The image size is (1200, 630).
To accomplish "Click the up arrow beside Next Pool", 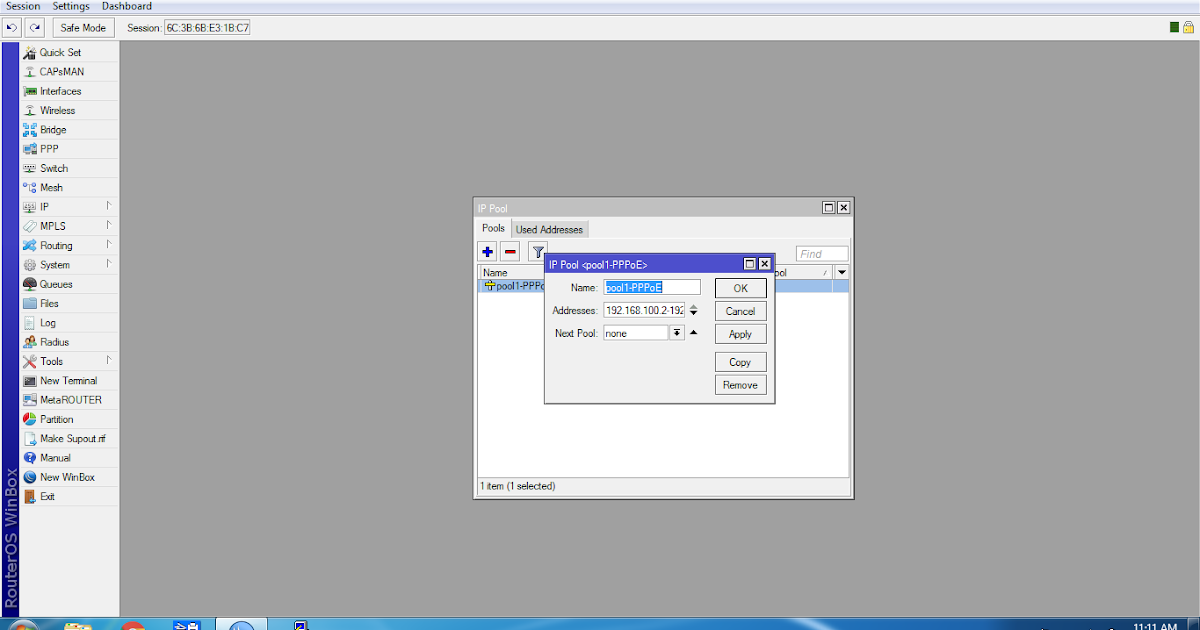I will [x=694, y=333].
